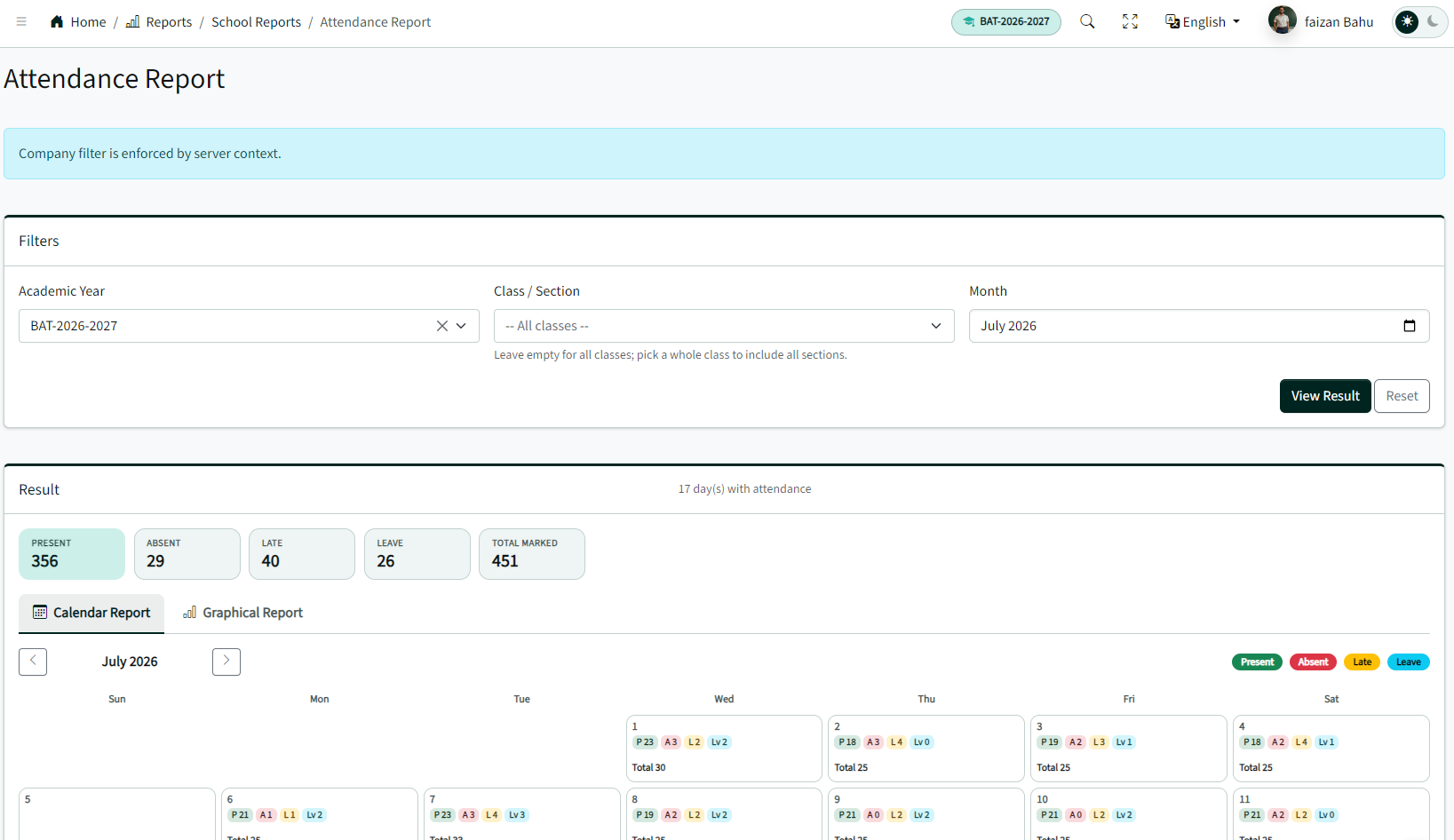Select the Absent 29 summary card
Screen dimensions: 1454x840
pyautogui.click(x=187, y=554)
